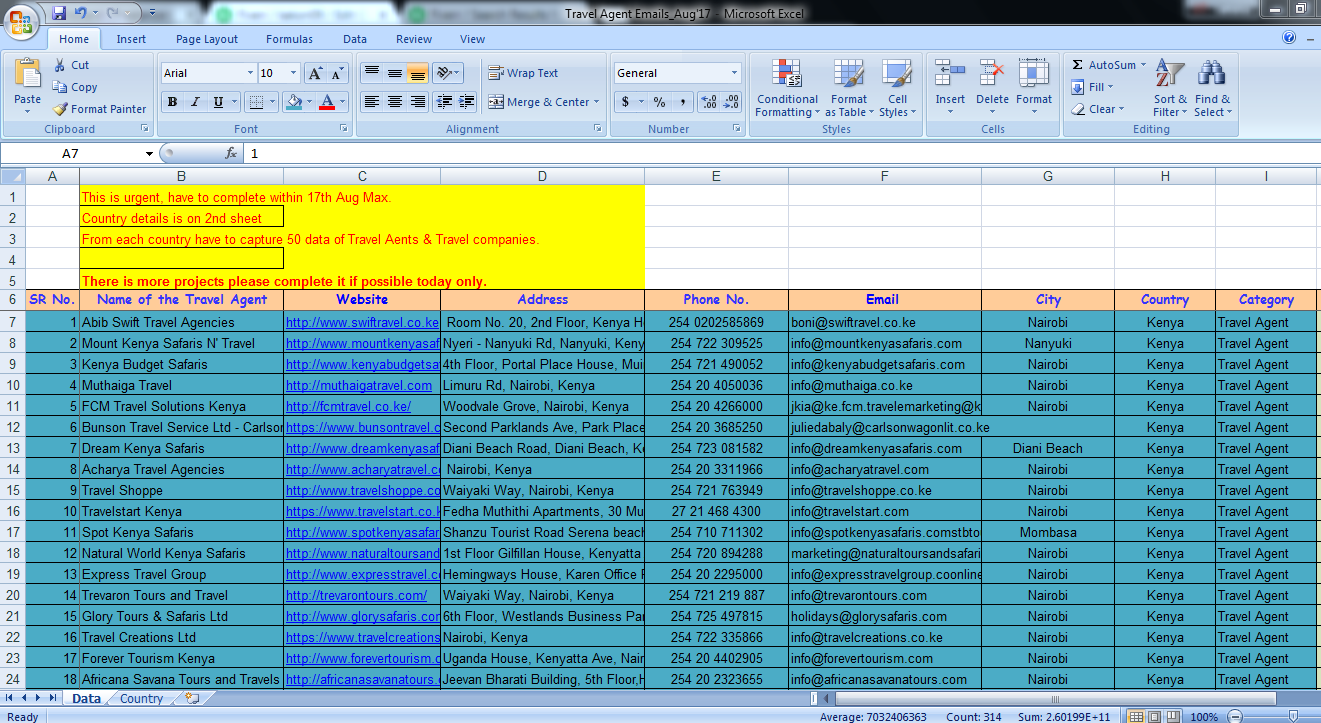Click the AutoSum sigma icon
Image resolution: width=1321 pixels, height=723 pixels.
[1077, 65]
